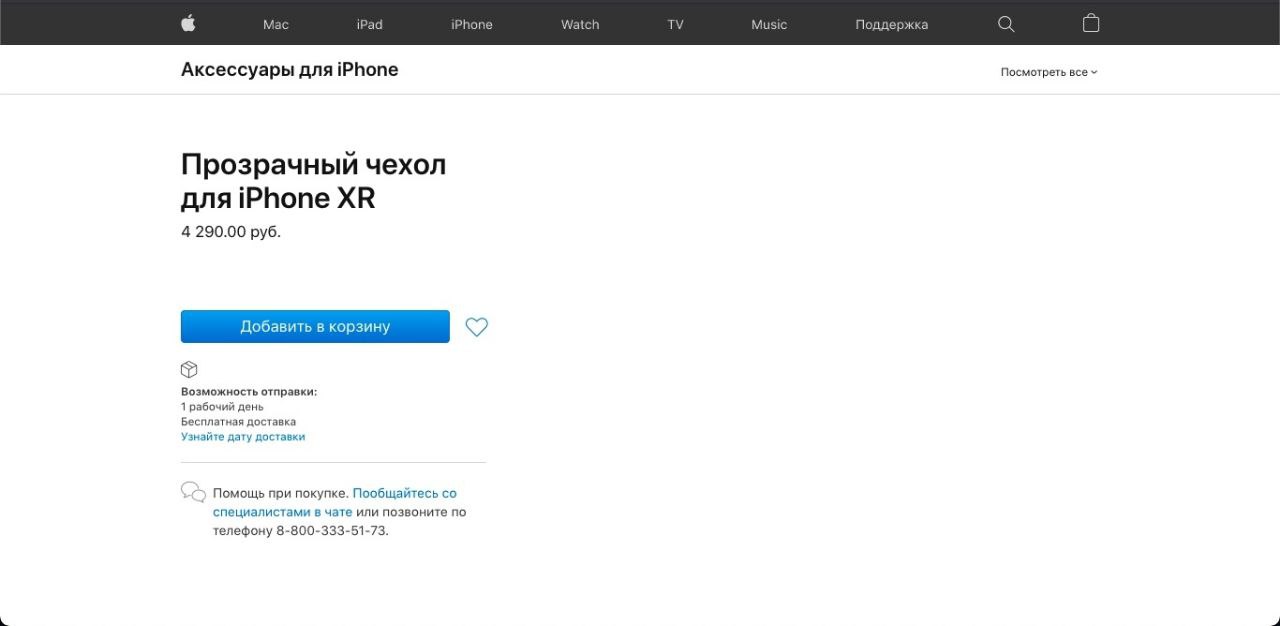Image resolution: width=1280 pixels, height=626 pixels.
Task: Open Поддержка in the top bar
Action: (x=892, y=24)
